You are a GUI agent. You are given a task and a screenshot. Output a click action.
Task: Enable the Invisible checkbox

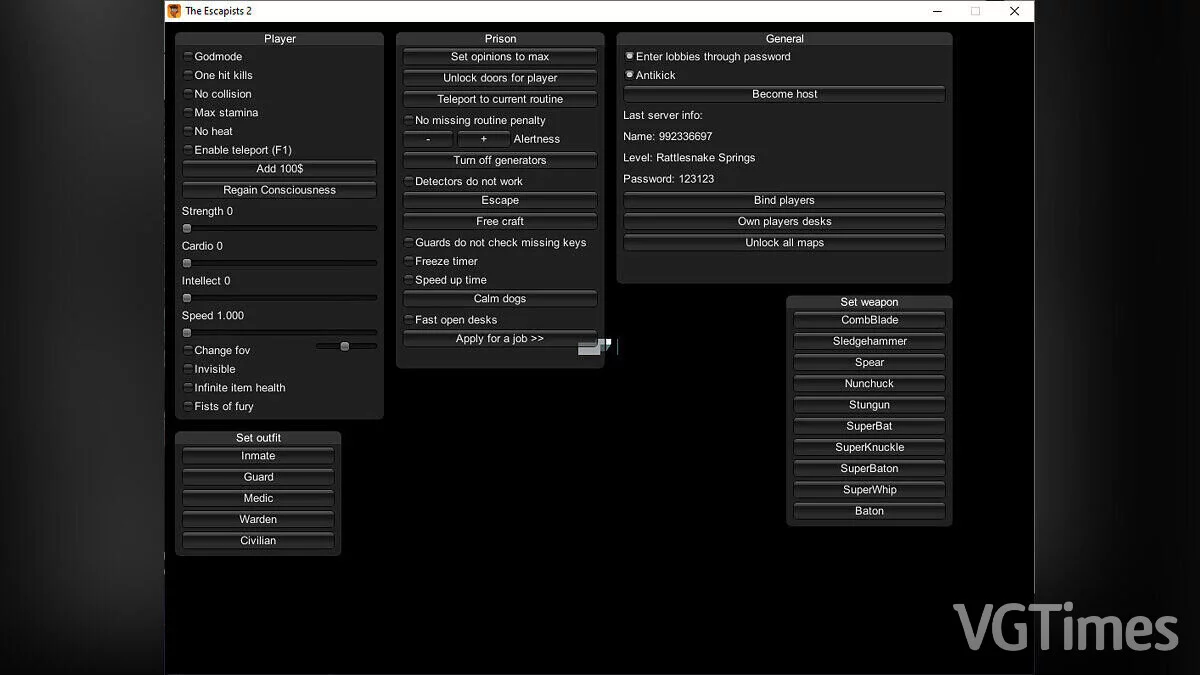click(x=187, y=369)
